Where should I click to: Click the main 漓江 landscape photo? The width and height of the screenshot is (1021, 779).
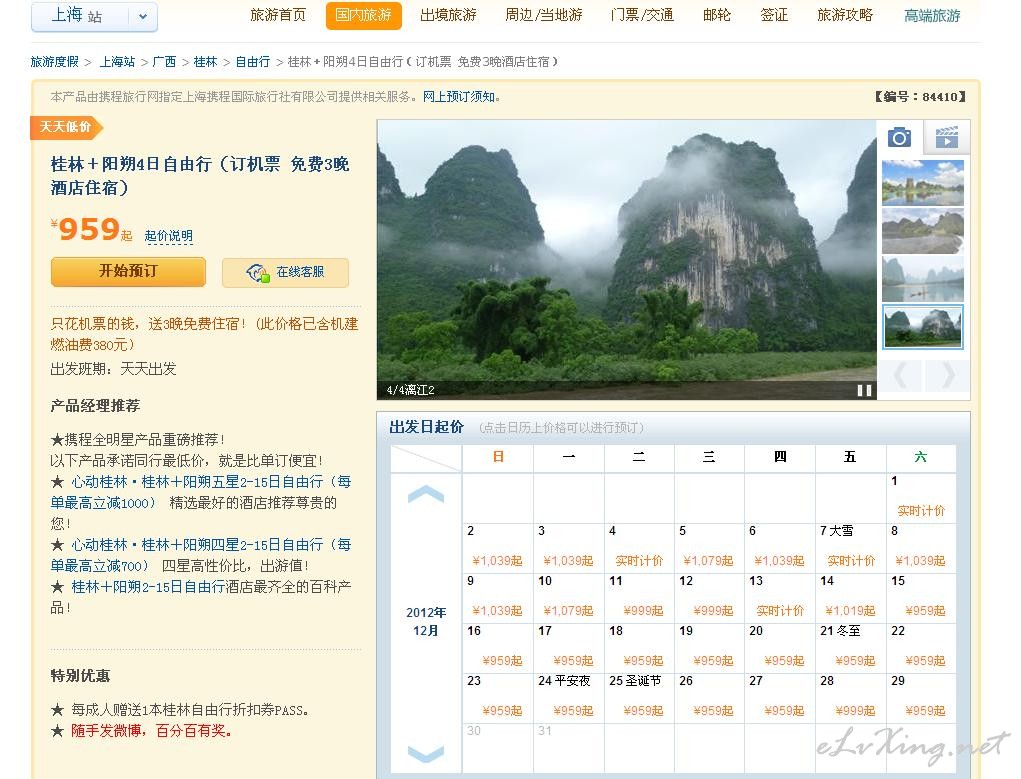626,259
